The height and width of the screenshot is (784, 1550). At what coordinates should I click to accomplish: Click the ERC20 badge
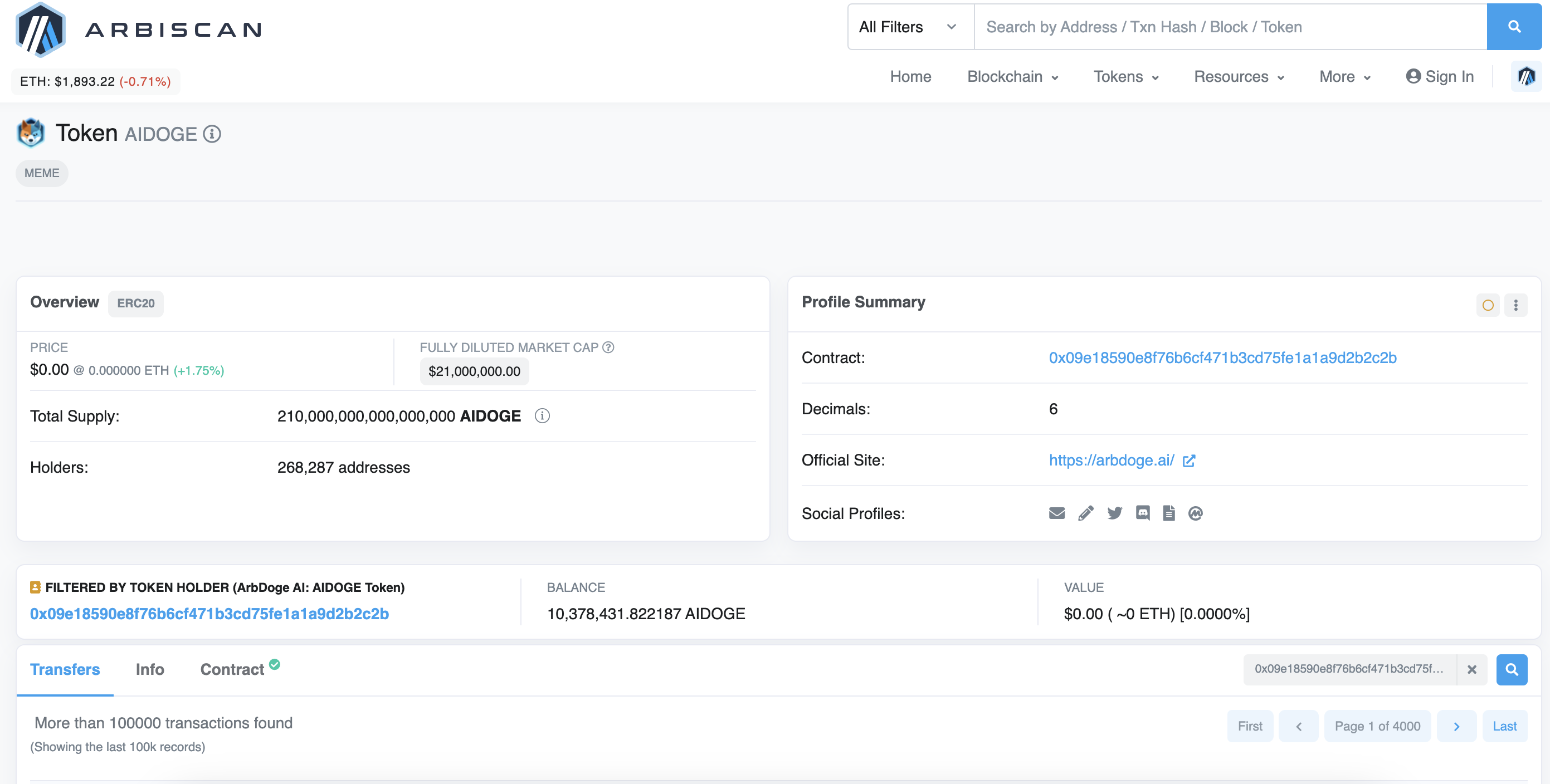(135, 303)
